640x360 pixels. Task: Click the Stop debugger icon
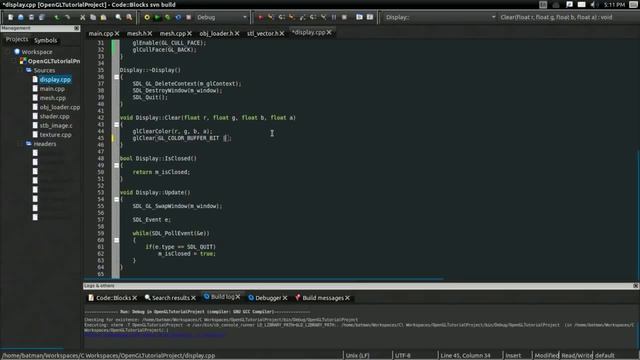[344, 17]
